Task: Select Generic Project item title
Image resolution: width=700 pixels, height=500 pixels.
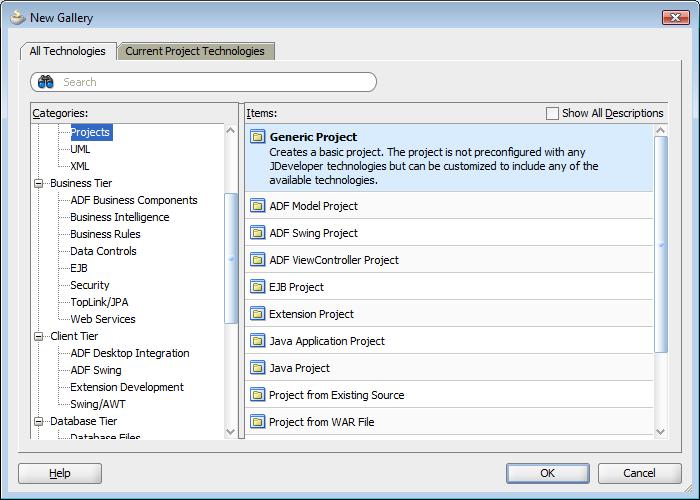Action: click(313, 137)
